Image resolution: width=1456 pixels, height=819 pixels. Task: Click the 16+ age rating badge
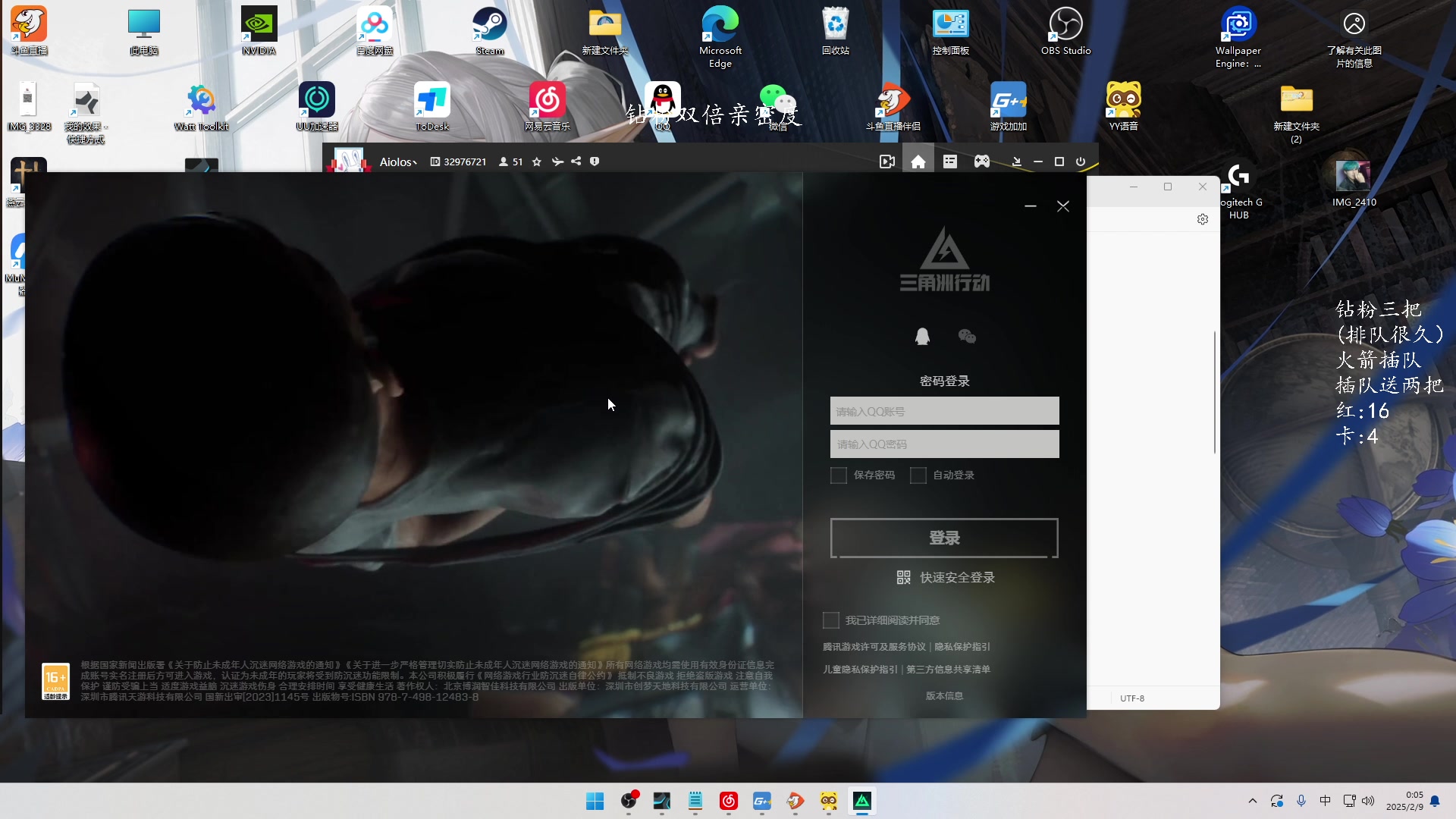[56, 681]
